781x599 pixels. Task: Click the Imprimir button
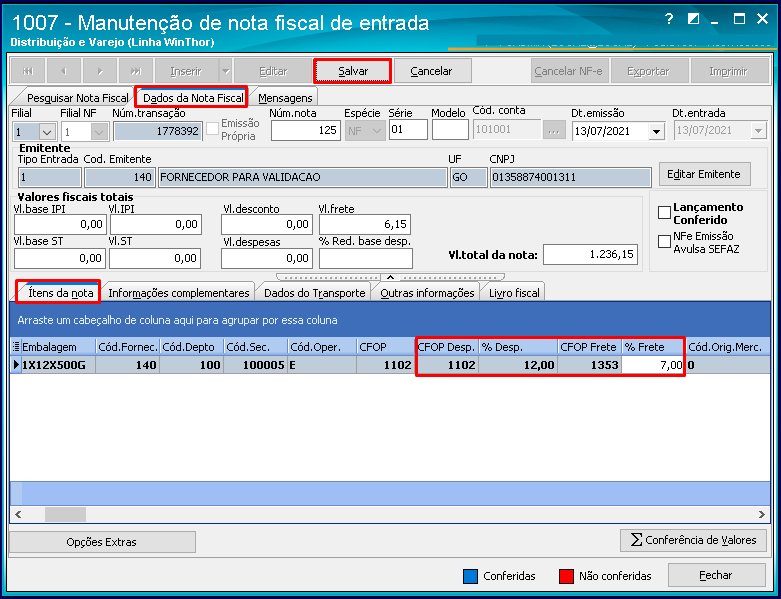[x=728, y=71]
